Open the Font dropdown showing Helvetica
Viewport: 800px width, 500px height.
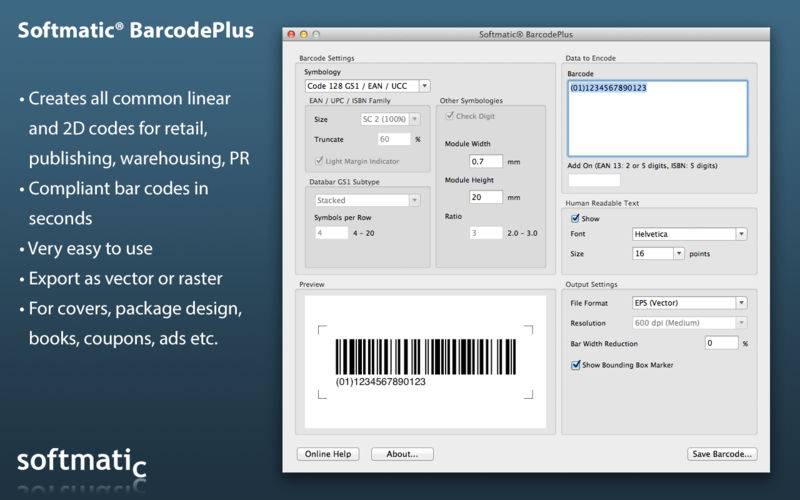click(689, 234)
